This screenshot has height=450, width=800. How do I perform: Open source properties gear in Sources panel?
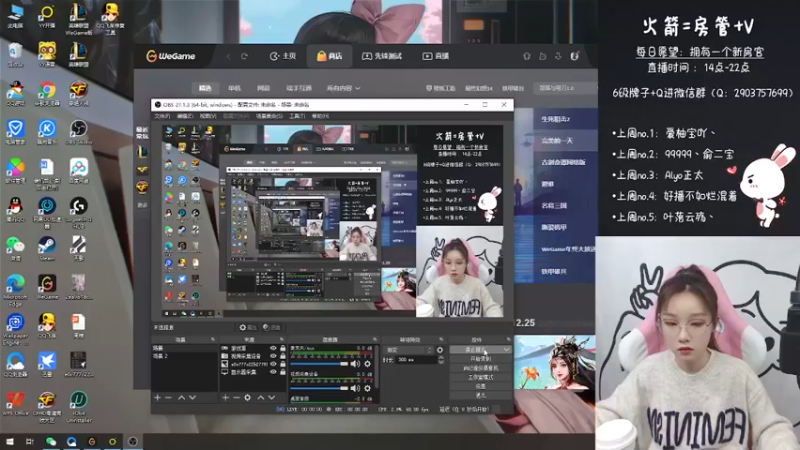247,397
